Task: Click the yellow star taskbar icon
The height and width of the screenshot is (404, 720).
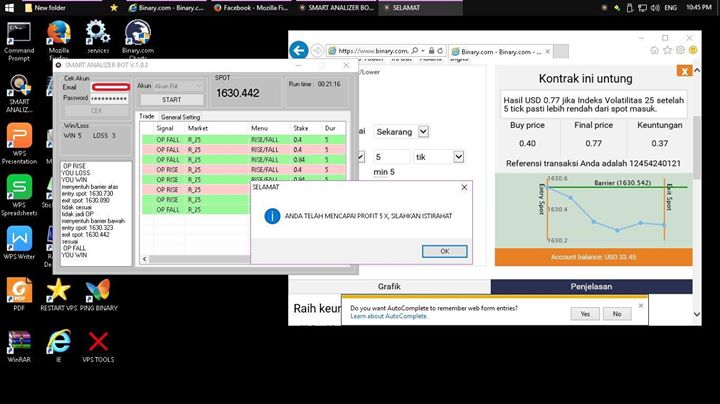Action: (114, 8)
